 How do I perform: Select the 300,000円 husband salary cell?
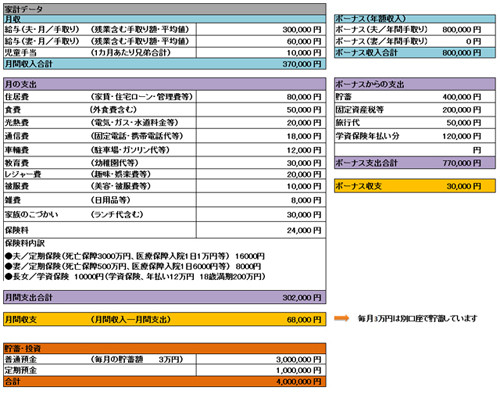pos(261,29)
